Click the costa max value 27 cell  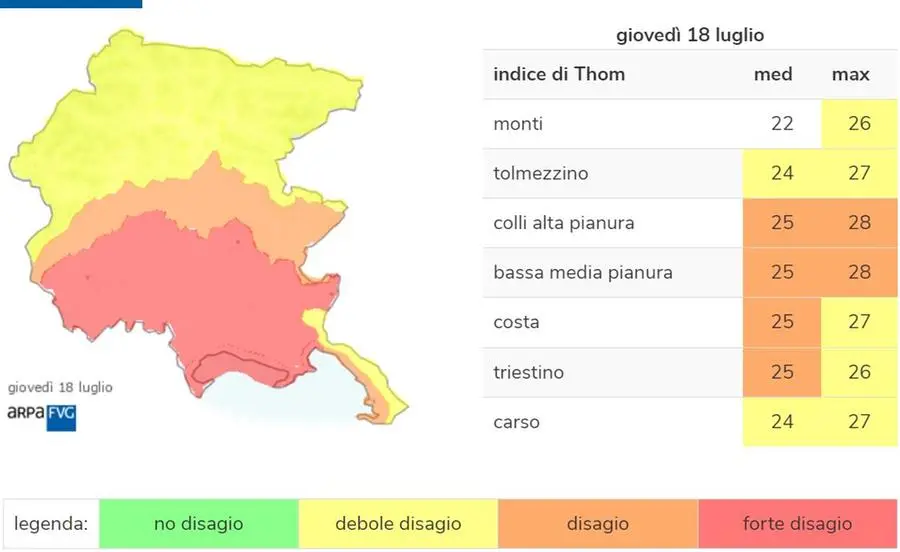859,322
